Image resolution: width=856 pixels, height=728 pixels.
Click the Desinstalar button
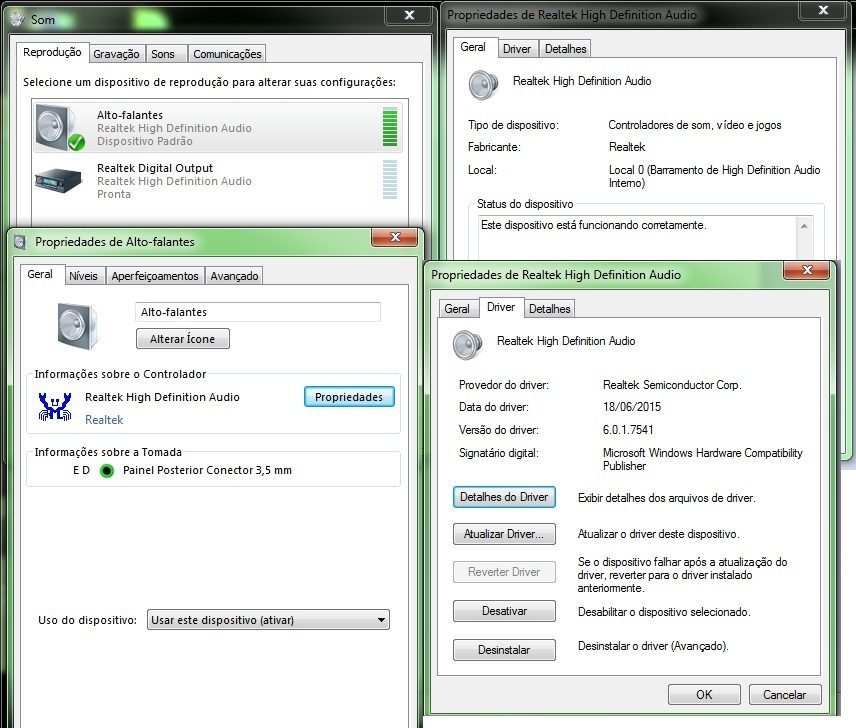504,649
